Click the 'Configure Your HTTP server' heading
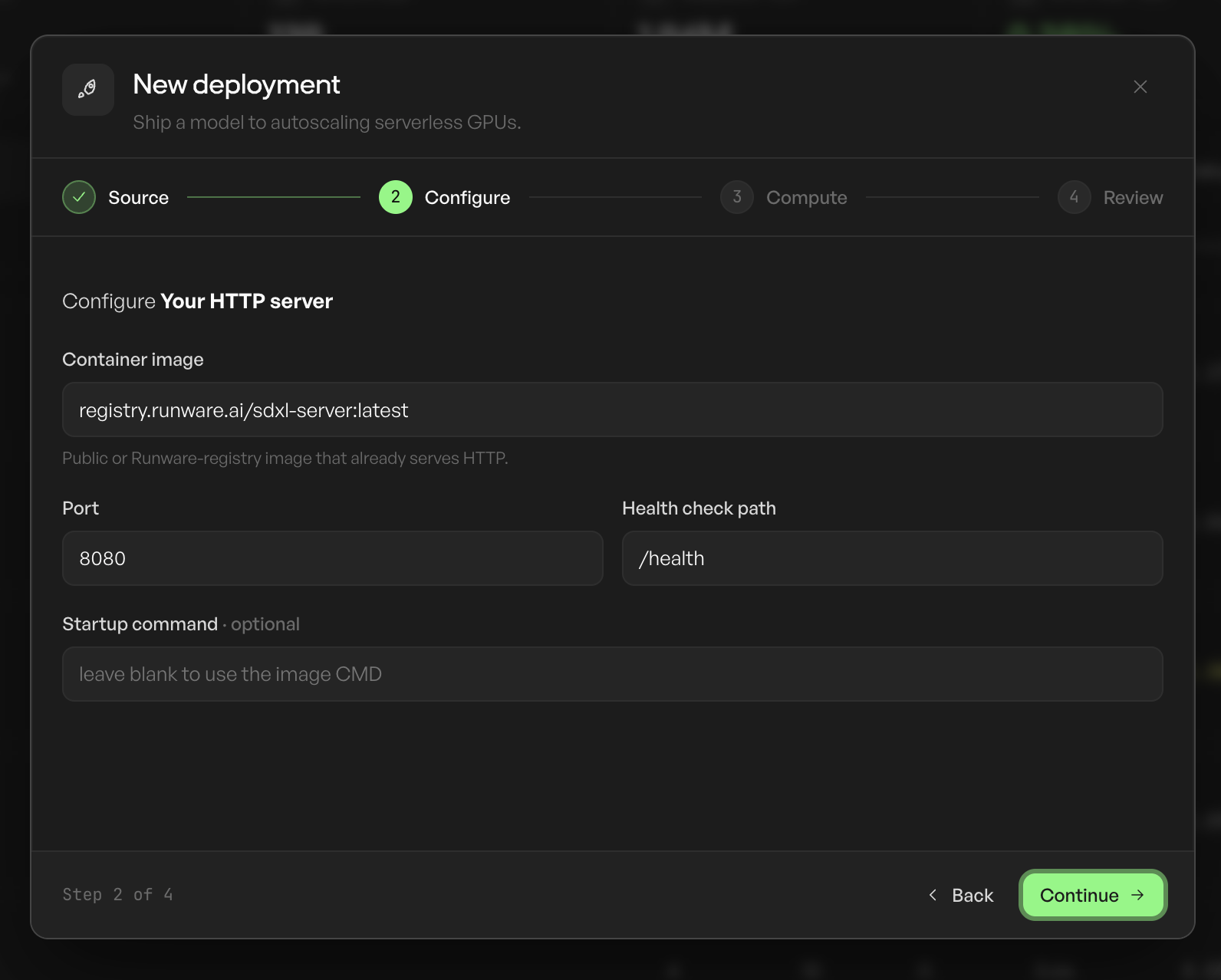 click(x=197, y=301)
